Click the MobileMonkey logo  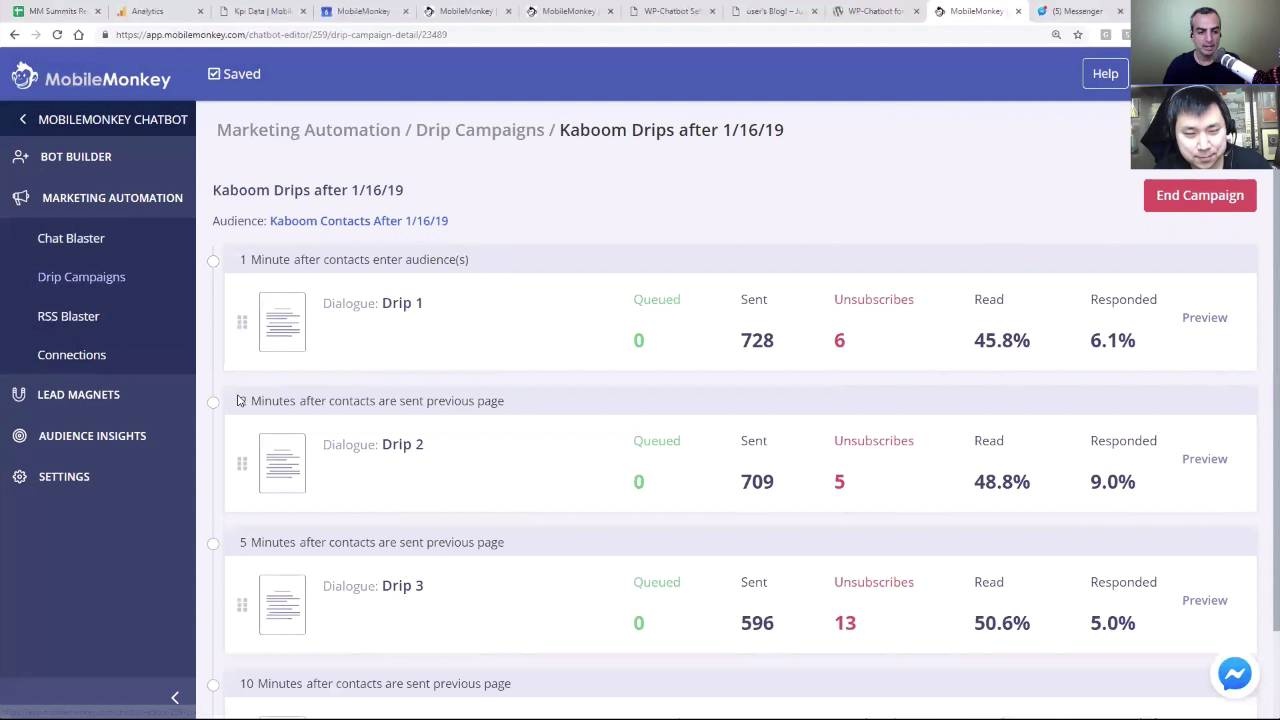(x=91, y=76)
